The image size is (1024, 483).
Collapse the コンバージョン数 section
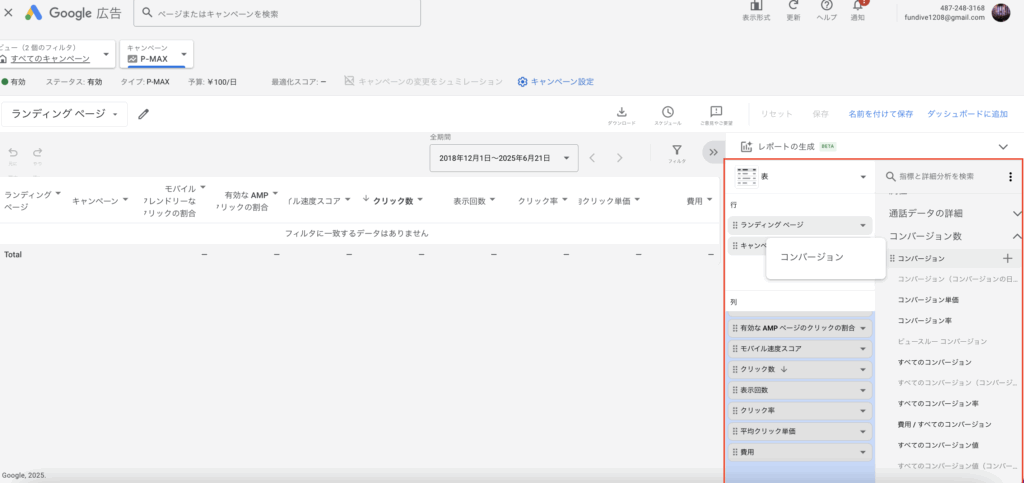coord(1017,236)
